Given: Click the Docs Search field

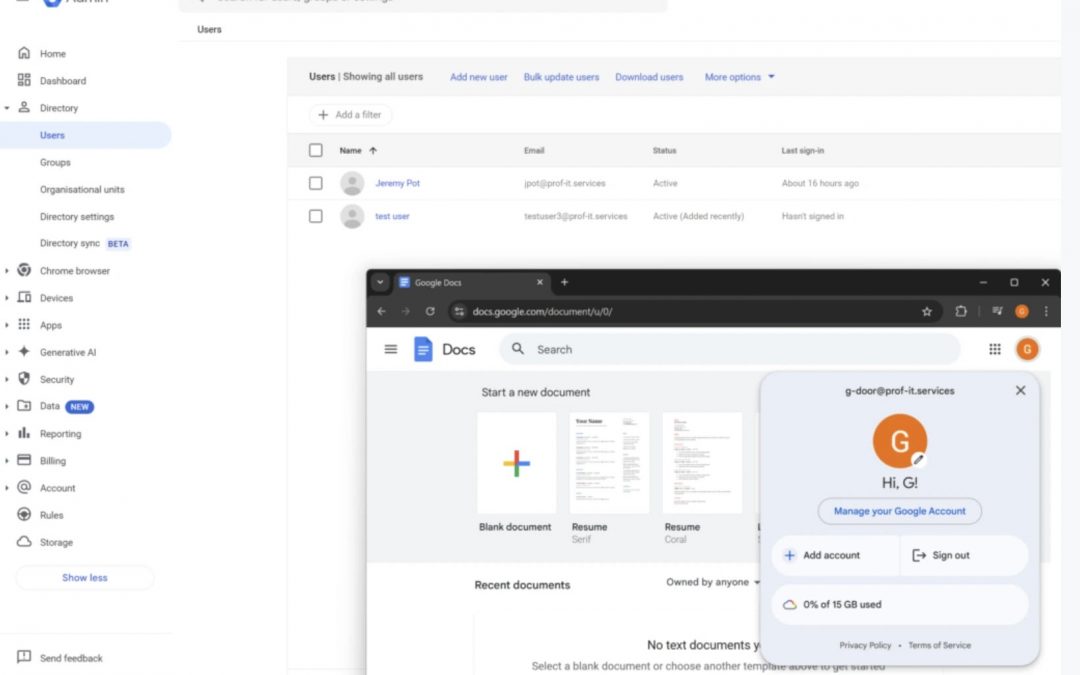Looking at the screenshot, I should tap(730, 349).
